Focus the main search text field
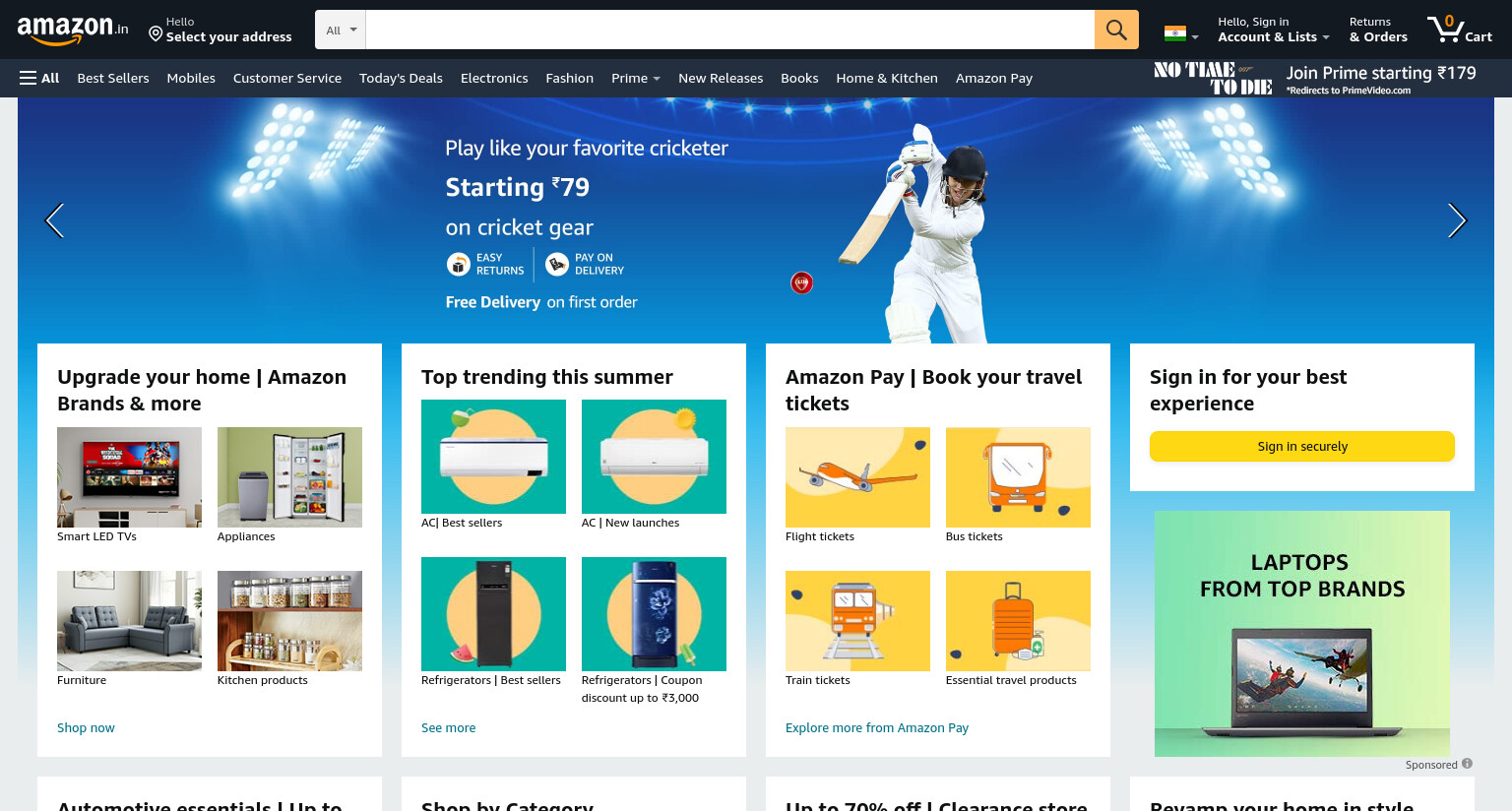Image resolution: width=1512 pixels, height=811 pixels. point(729,30)
